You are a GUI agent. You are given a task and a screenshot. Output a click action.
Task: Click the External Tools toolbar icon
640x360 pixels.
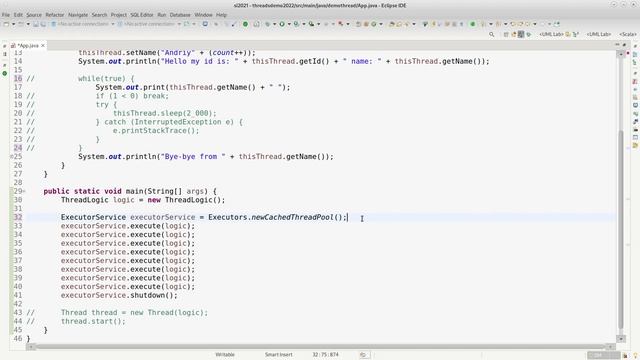tap(311, 24)
